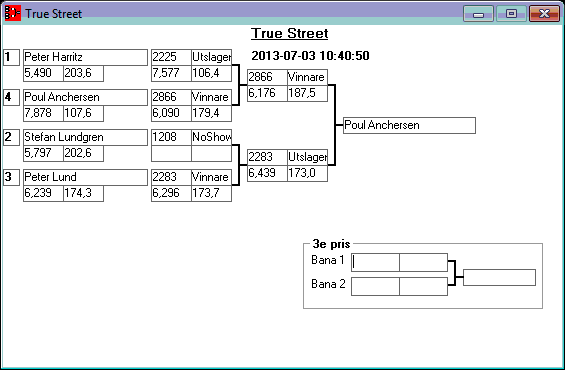Click the Stefan Lundgren name field
Image resolution: width=565 pixels, height=370 pixels.
tap(85, 137)
